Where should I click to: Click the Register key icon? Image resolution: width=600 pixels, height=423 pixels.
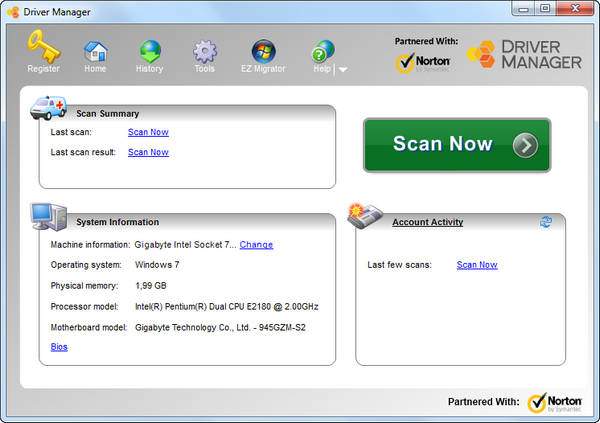click(x=43, y=48)
